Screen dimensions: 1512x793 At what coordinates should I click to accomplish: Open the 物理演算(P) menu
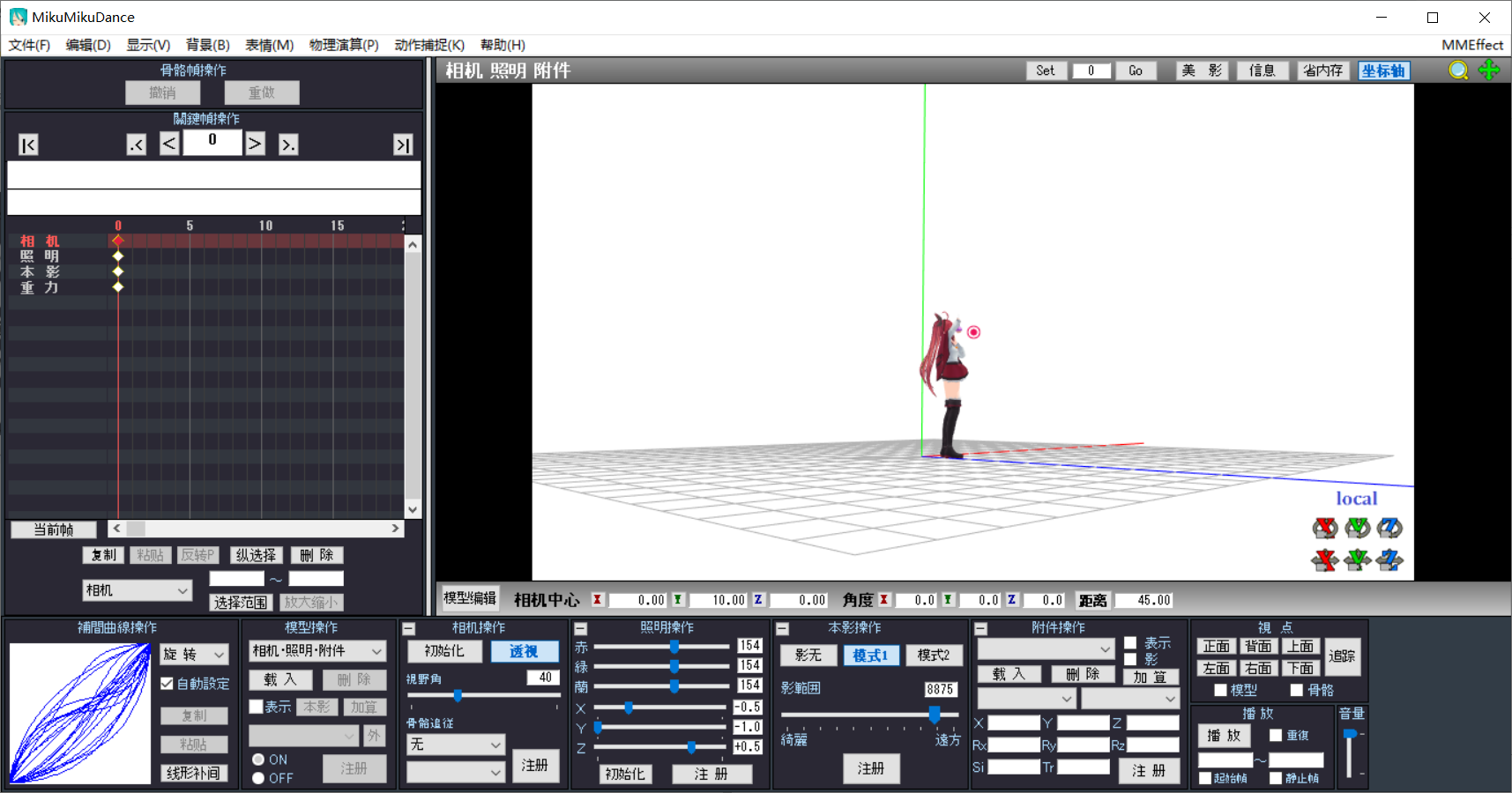point(344,45)
